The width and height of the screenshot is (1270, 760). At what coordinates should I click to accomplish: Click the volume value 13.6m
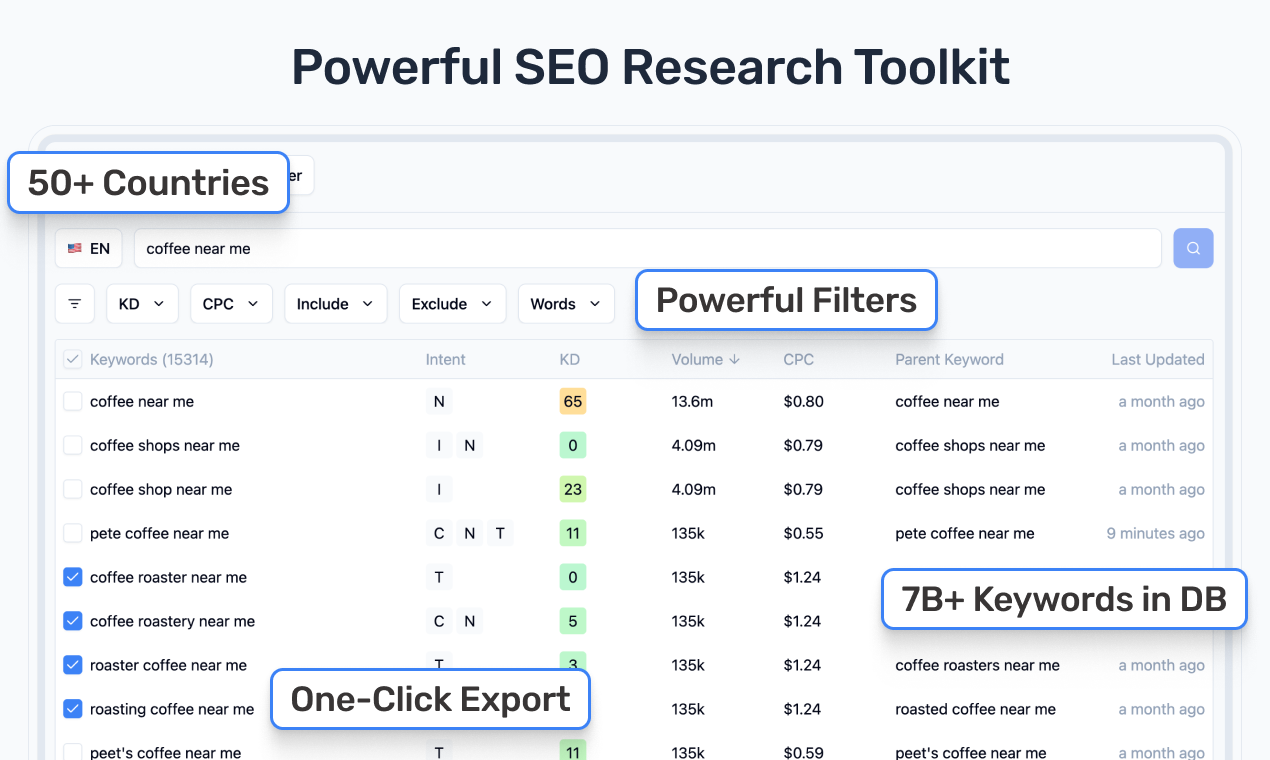pyautogui.click(x=692, y=401)
